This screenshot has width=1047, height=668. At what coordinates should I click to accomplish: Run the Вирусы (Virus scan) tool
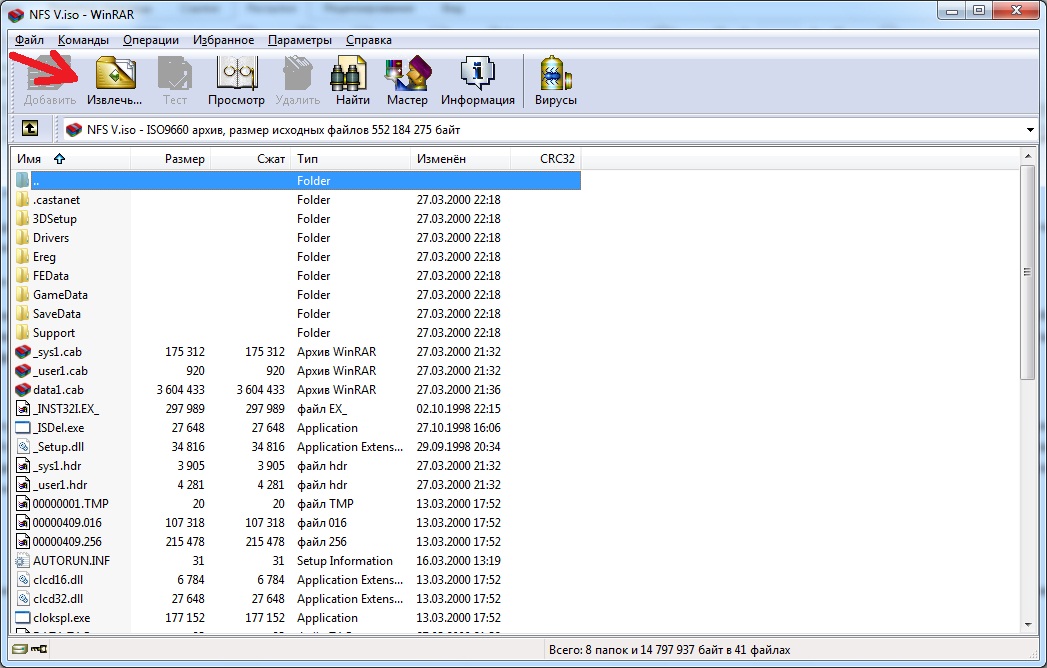tap(556, 73)
